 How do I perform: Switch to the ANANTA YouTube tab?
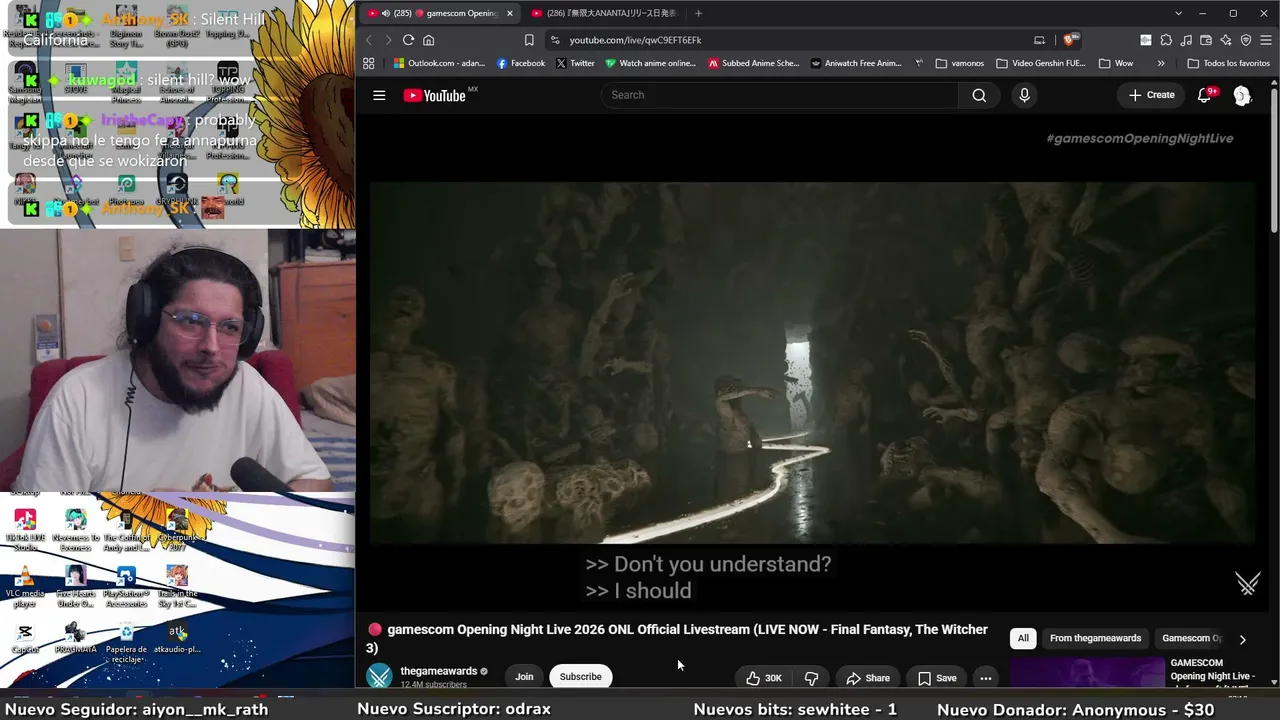603,13
